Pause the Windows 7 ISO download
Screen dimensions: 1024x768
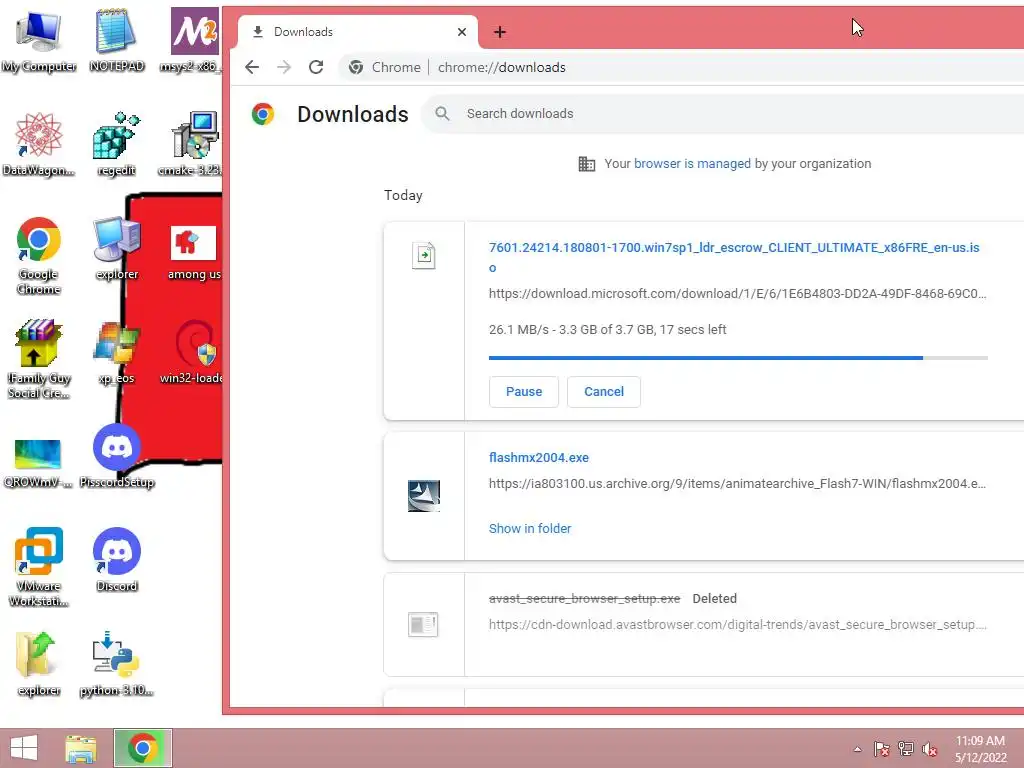524,392
